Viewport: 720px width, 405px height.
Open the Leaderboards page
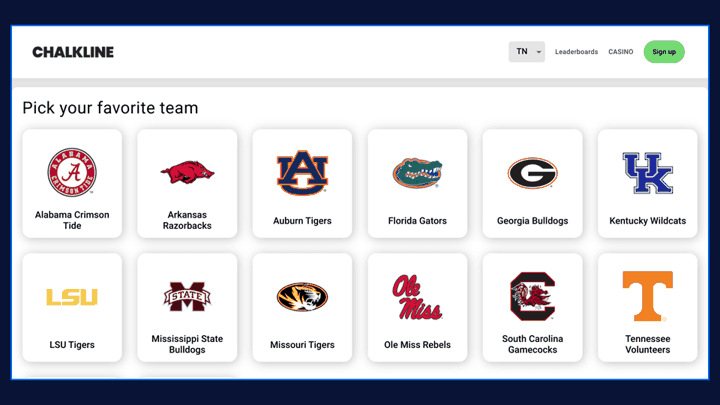coord(576,52)
